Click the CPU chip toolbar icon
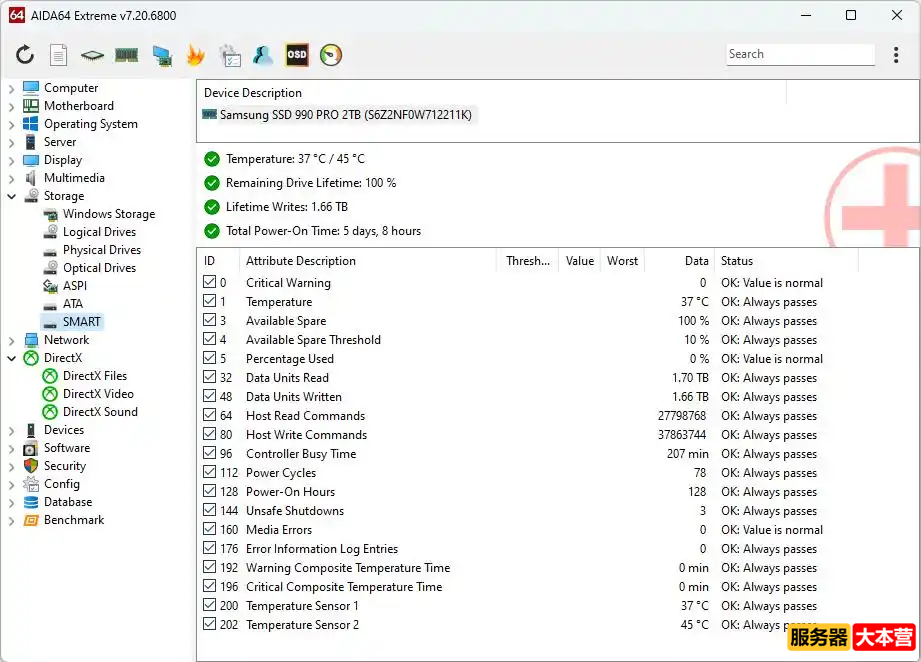Viewport: 921px width, 662px height. (x=92, y=55)
